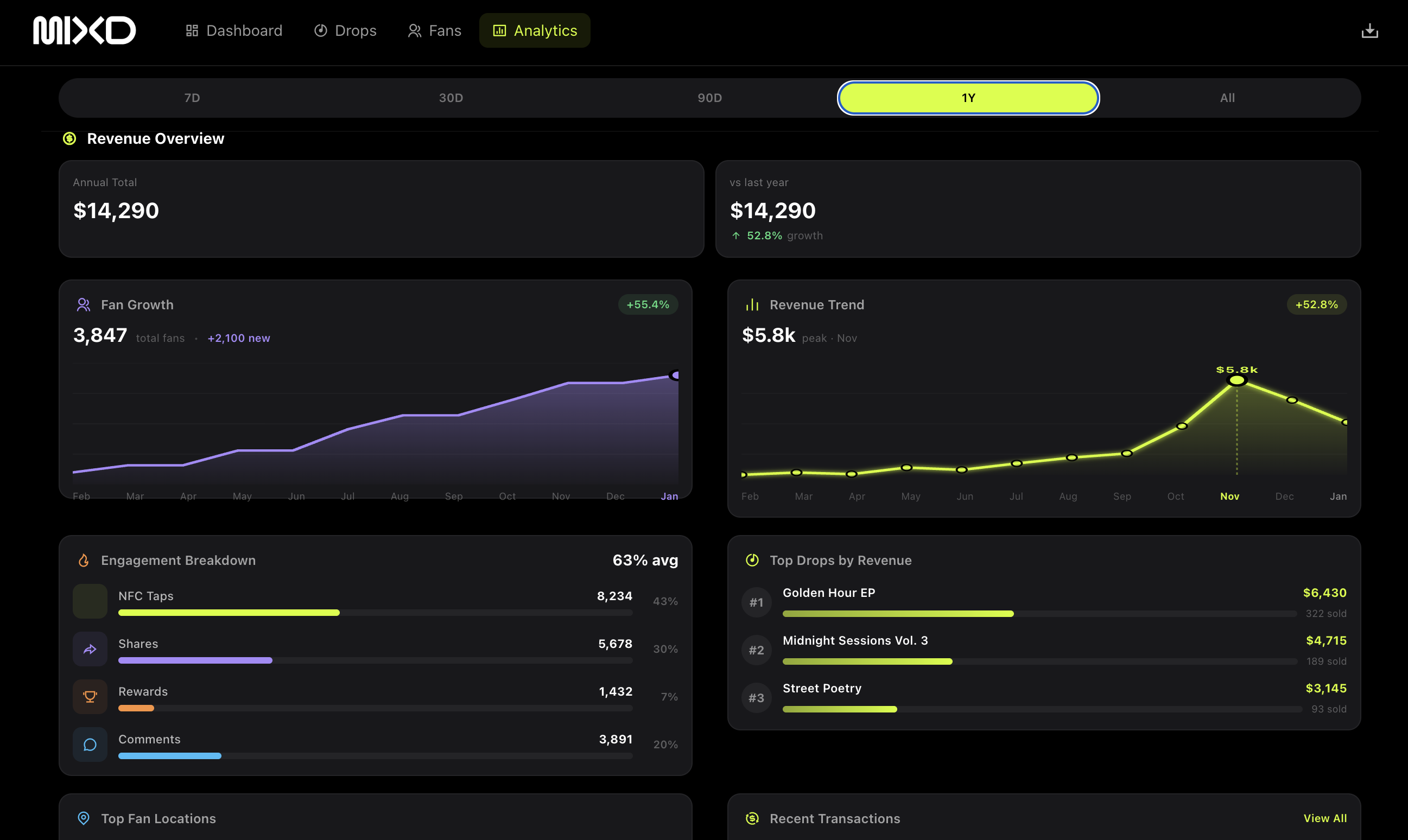Click the $6,430 revenue amount

(1325, 593)
